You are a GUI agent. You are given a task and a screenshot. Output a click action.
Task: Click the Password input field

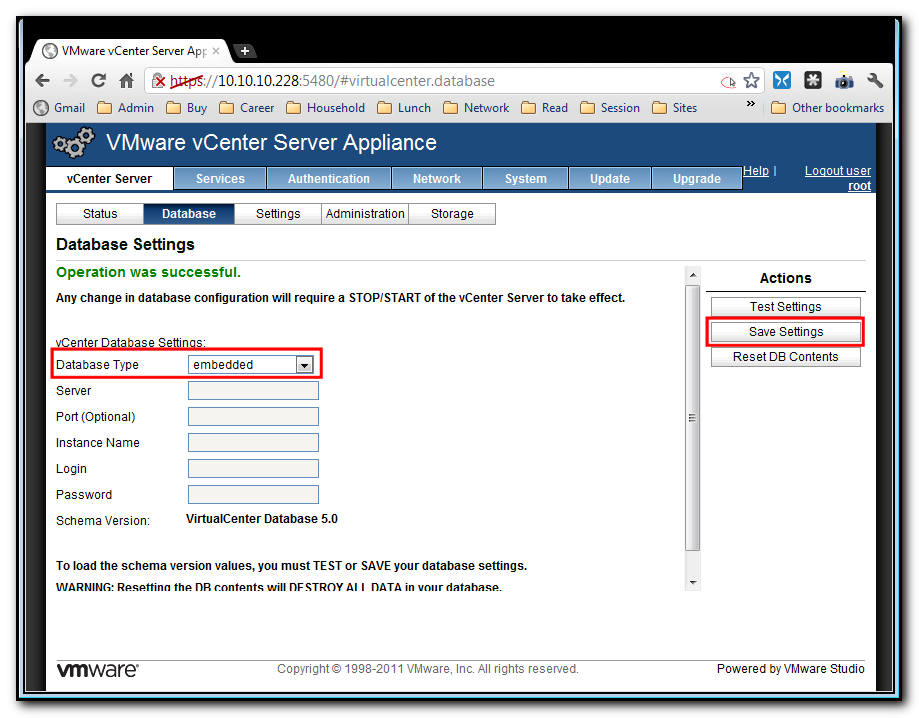pos(253,494)
